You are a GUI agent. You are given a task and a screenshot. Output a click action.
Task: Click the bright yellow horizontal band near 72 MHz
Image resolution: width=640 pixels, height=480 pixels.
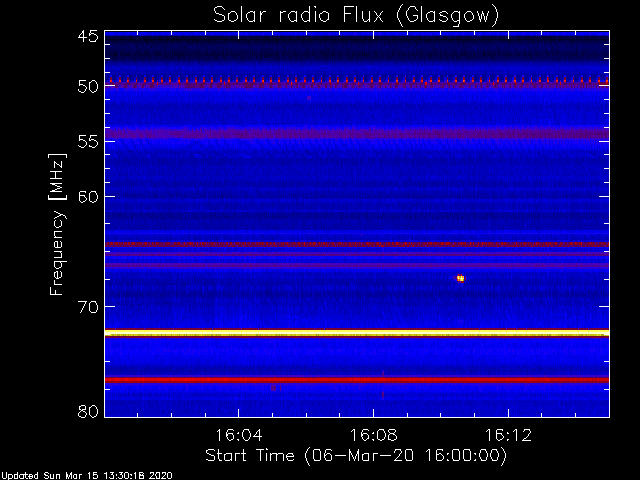coord(357,333)
